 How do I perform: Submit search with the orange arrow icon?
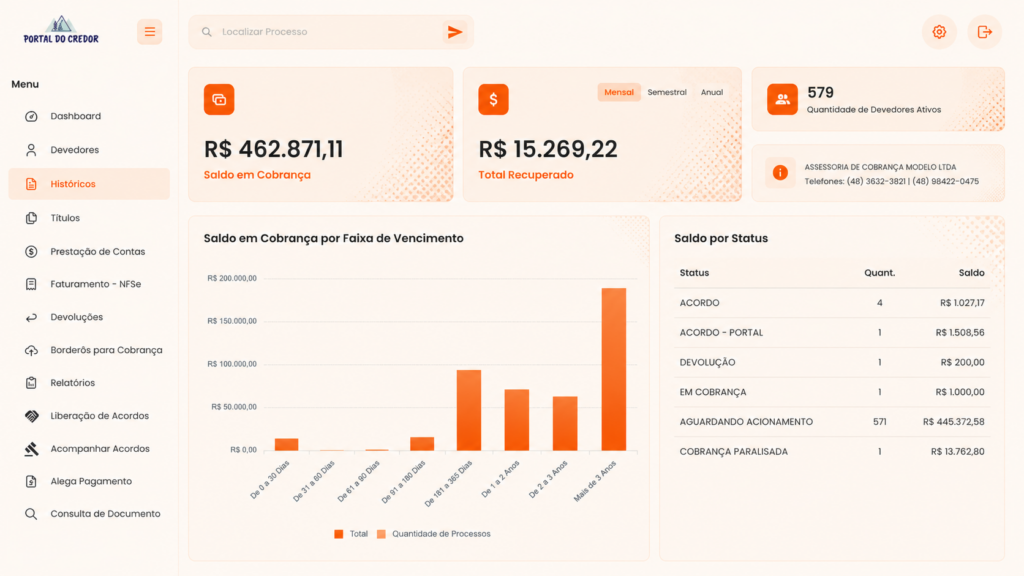[x=455, y=32]
